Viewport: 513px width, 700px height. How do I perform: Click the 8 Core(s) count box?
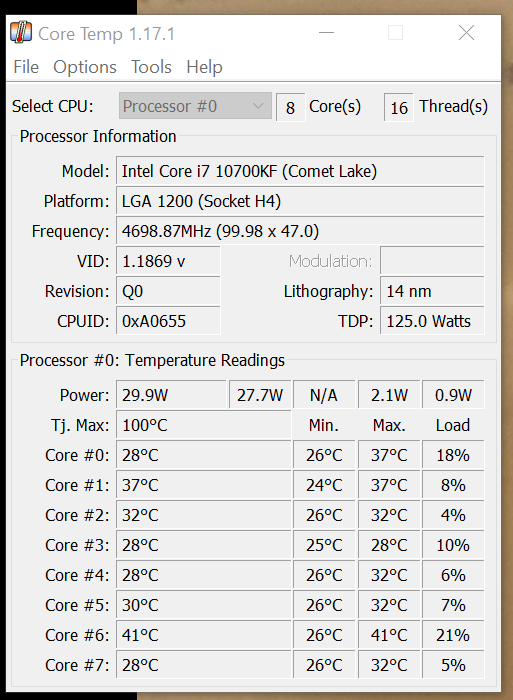tap(290, 107)
